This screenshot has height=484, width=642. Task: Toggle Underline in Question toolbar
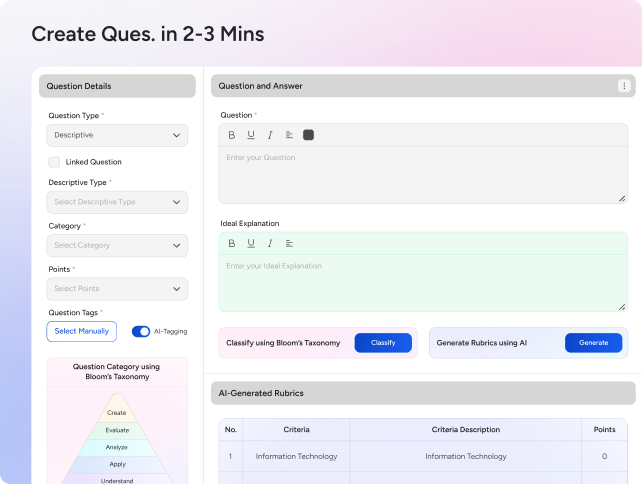[x=251, y=135]
